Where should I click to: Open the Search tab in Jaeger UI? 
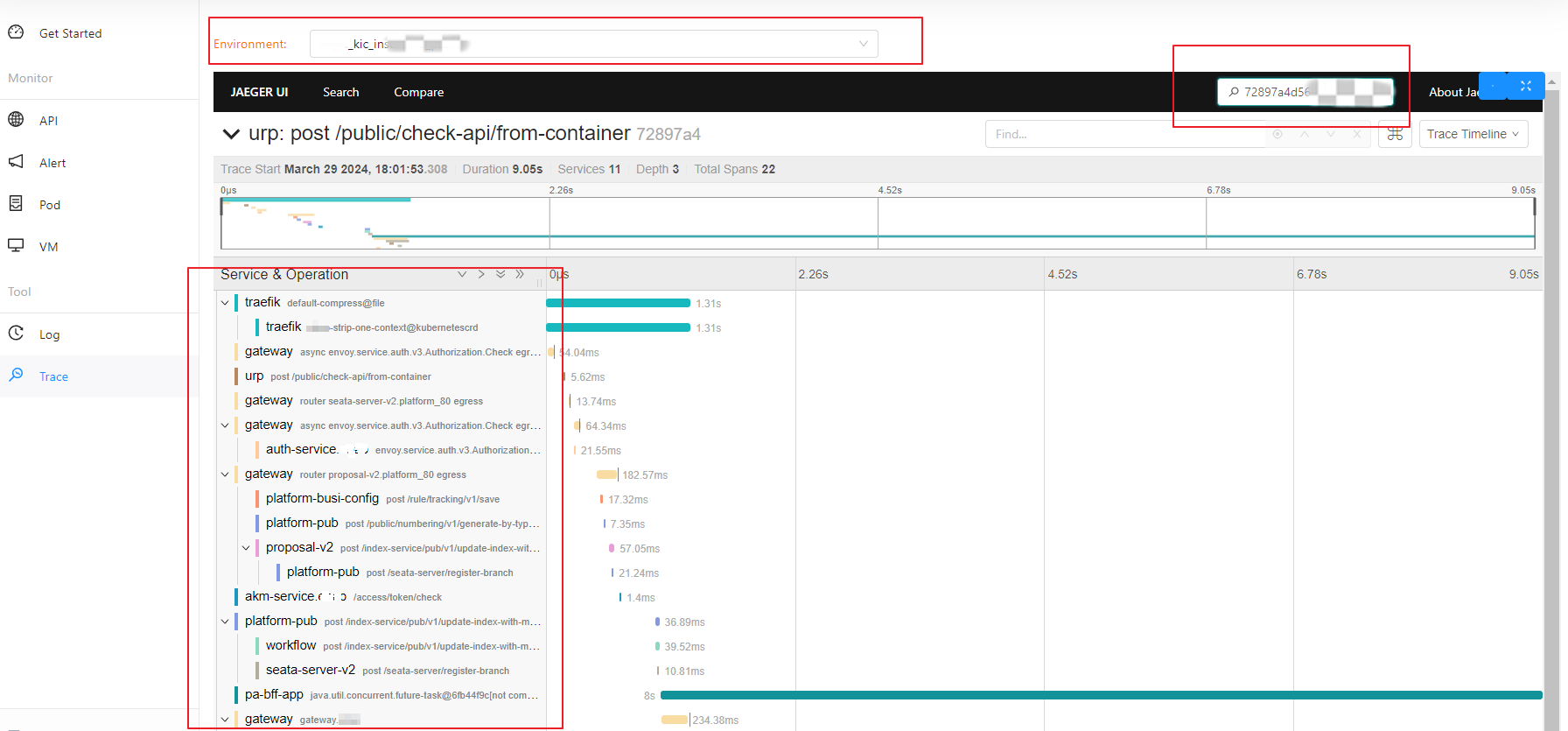pyautogui.click(x=340, y=92)
